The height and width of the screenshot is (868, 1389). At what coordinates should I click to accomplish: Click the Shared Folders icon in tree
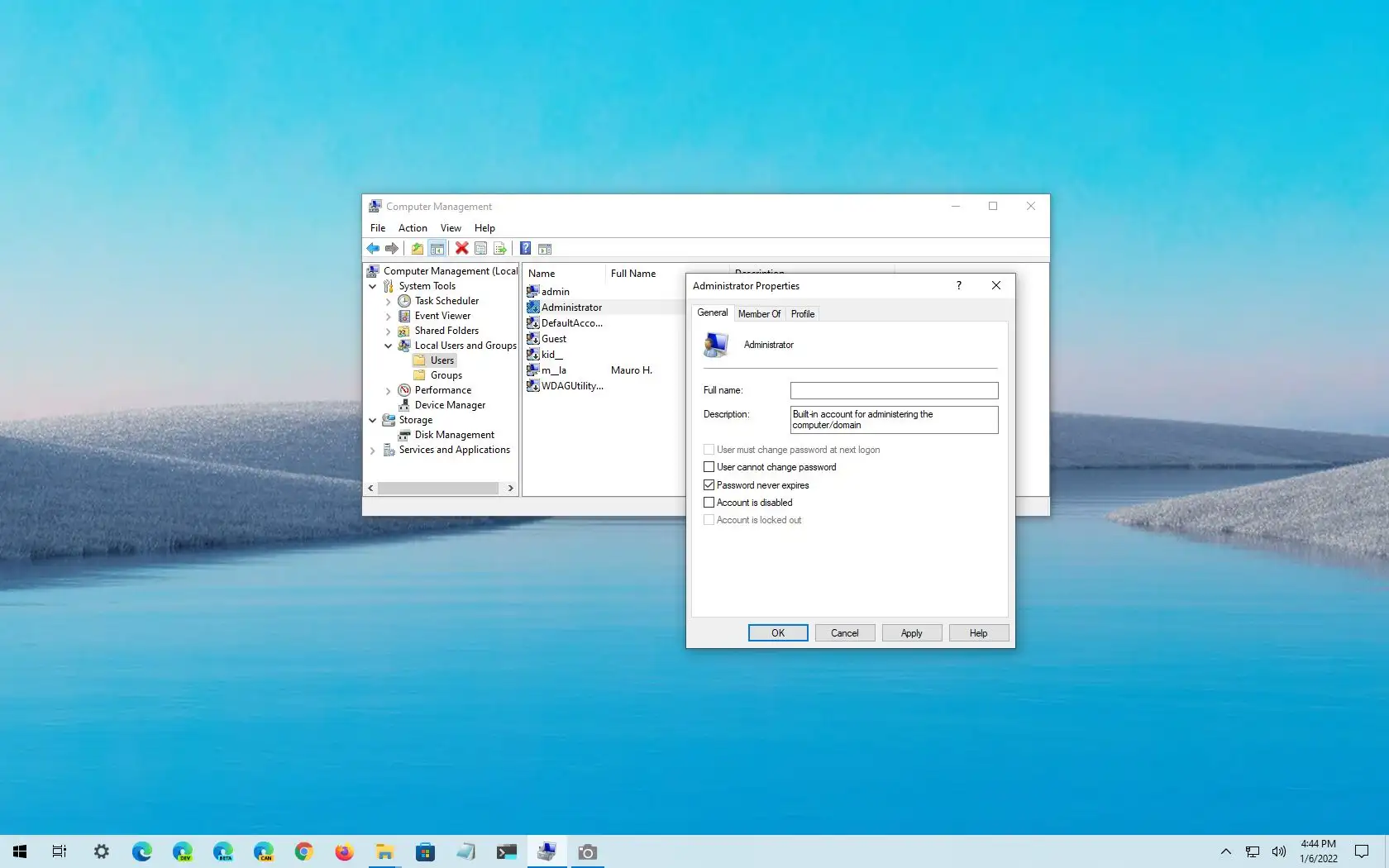point(404,331)
